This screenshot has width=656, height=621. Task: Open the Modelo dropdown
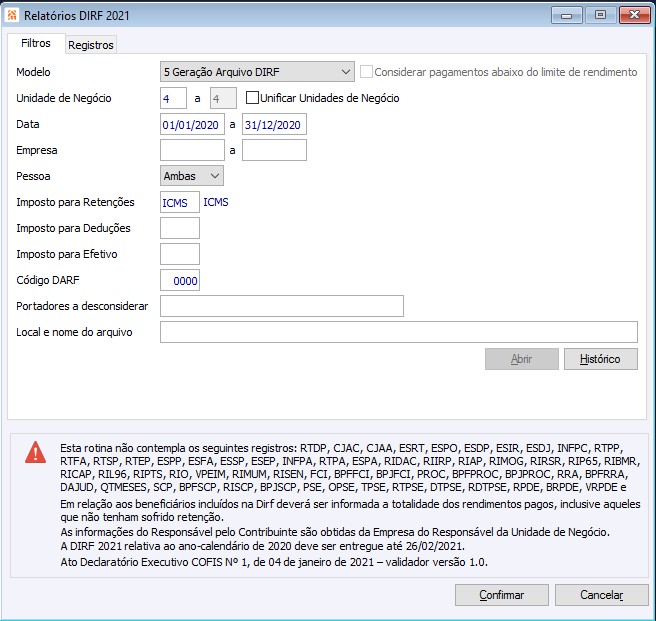pos(257,72)
